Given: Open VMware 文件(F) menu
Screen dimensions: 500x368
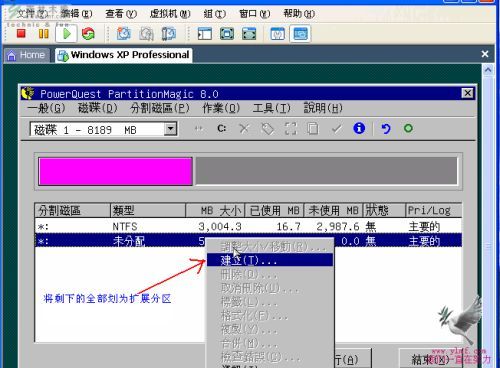Looking at the screenshot, I should pyautogui.click(x=32, y=14).
